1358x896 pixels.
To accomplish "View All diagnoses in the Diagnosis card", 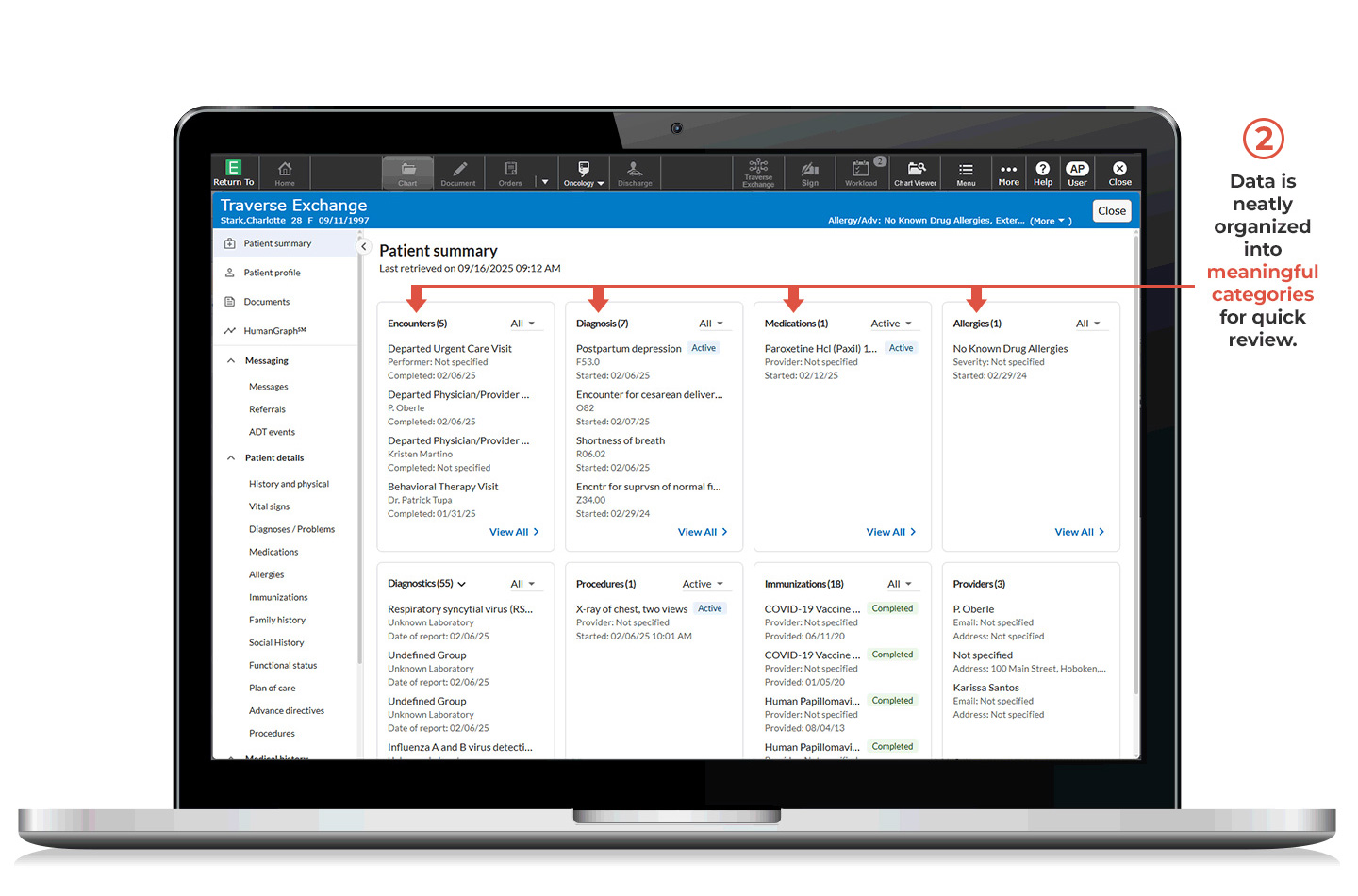I will 703,531.
